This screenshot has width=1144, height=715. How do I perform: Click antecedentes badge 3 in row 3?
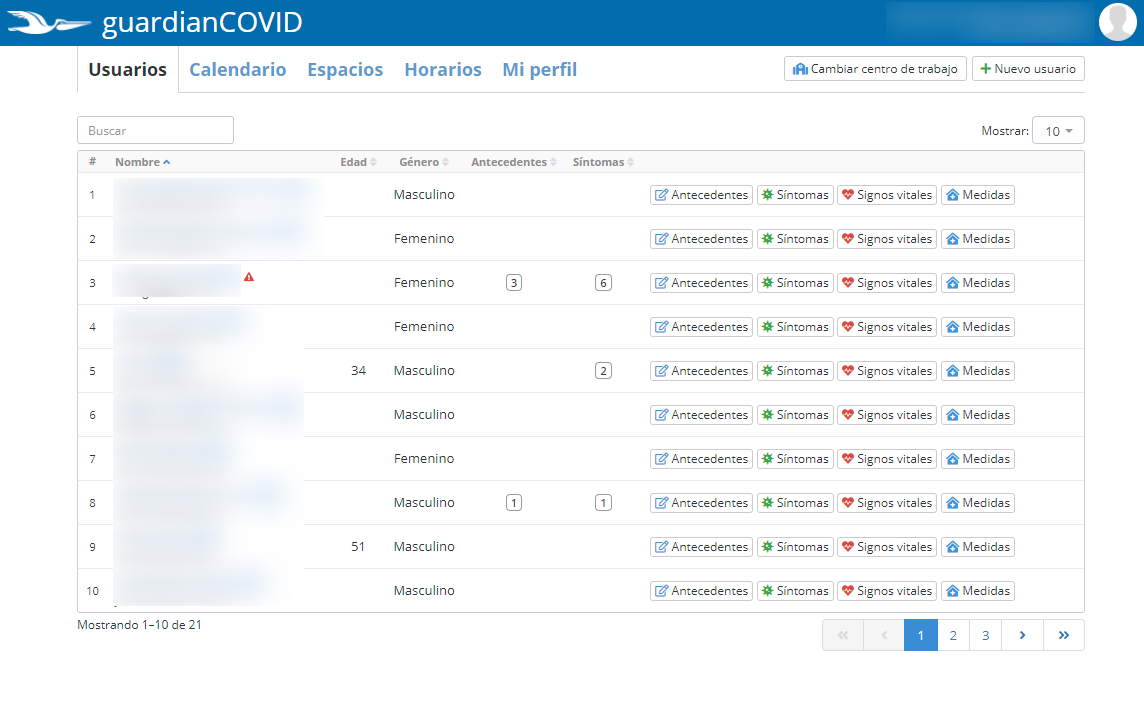tap(514, 283)
